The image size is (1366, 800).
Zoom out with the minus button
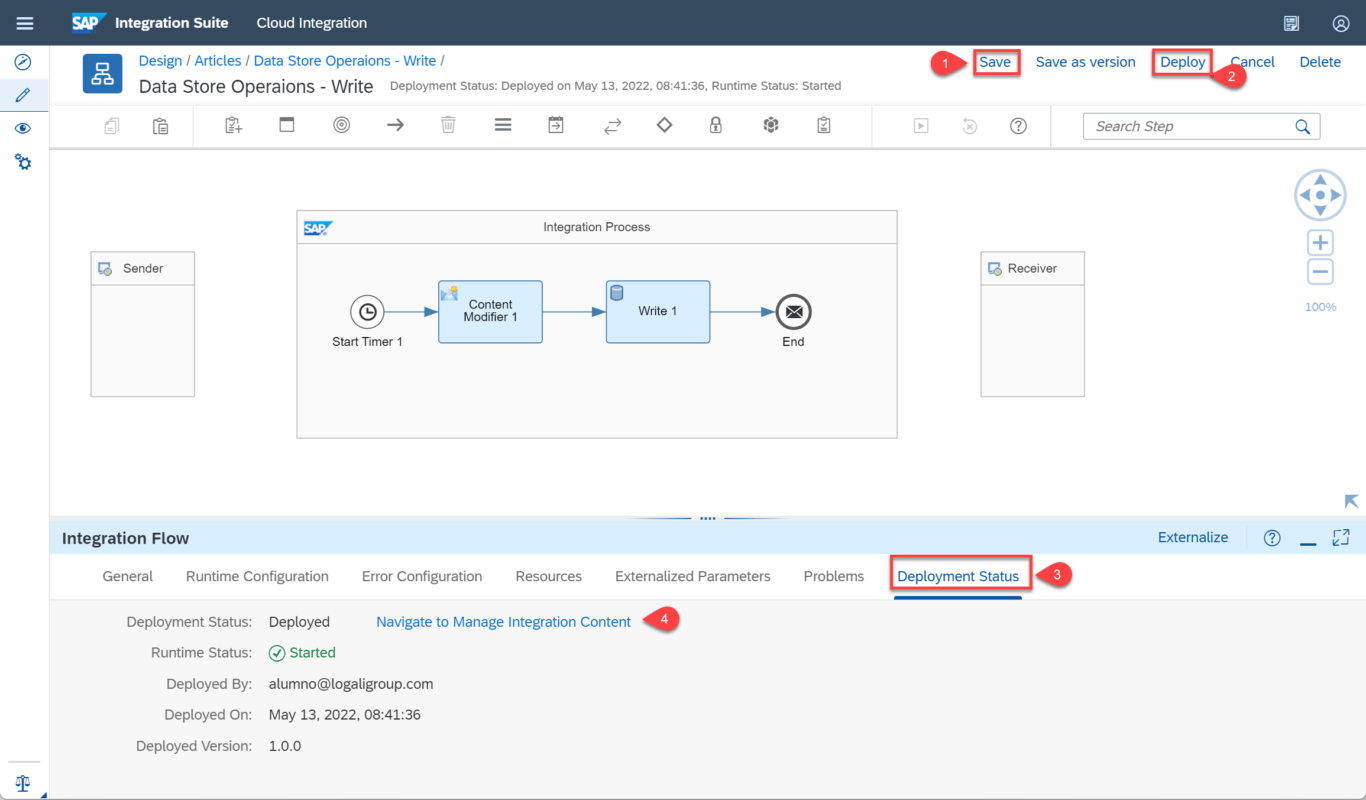(1320, 271)
